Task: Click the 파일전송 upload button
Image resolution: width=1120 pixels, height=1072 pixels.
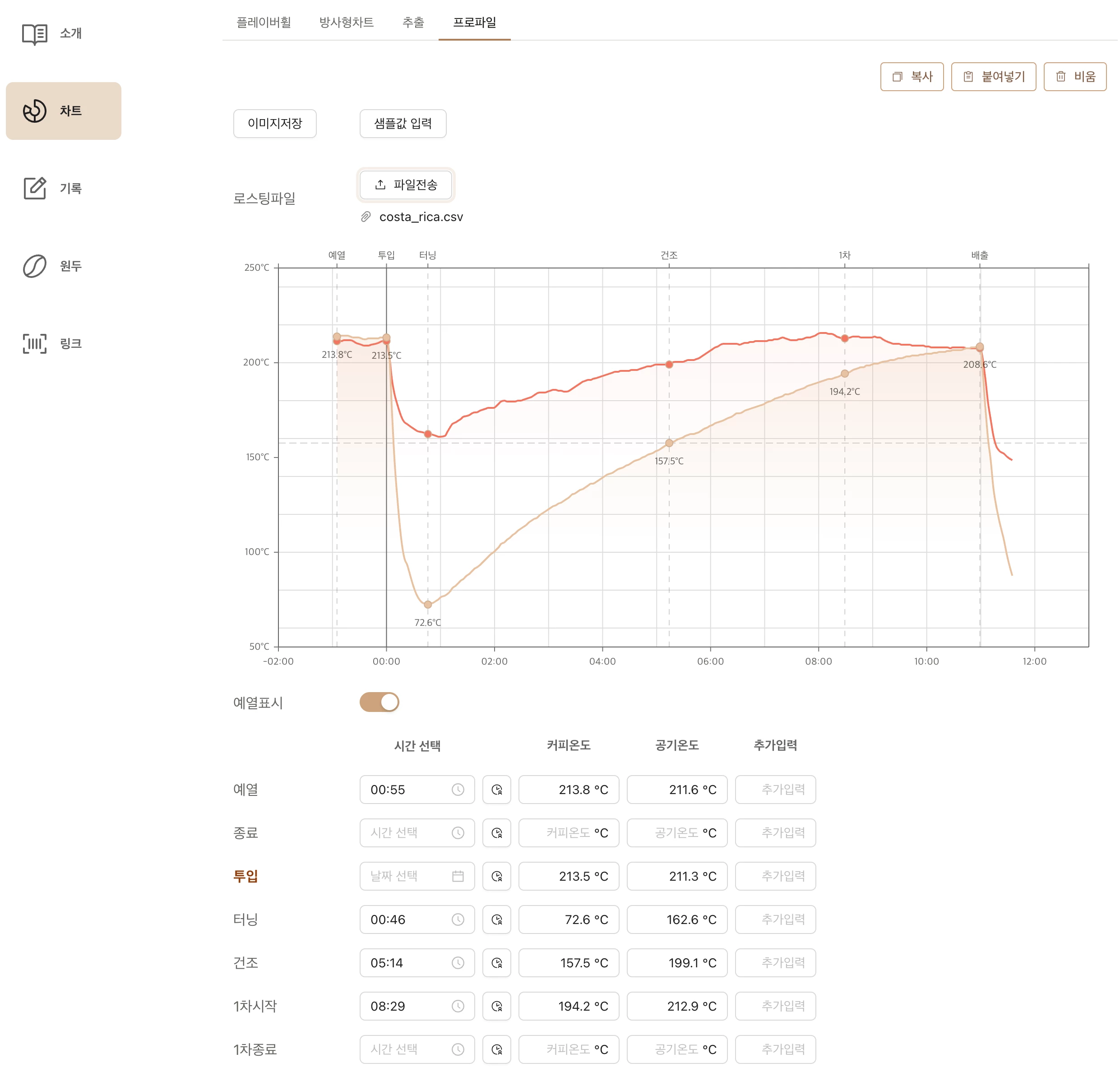Action: (x=406, y=185)
